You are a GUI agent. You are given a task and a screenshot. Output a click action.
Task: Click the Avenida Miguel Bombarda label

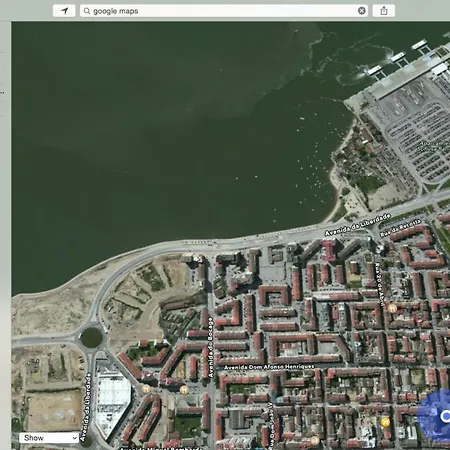click(161, 448)
